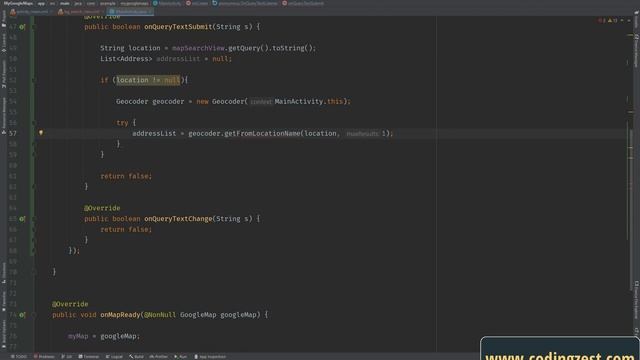Open the App Inspection tool window
The width and height of the screenshot is (640, 360).
tap(210, 357)
